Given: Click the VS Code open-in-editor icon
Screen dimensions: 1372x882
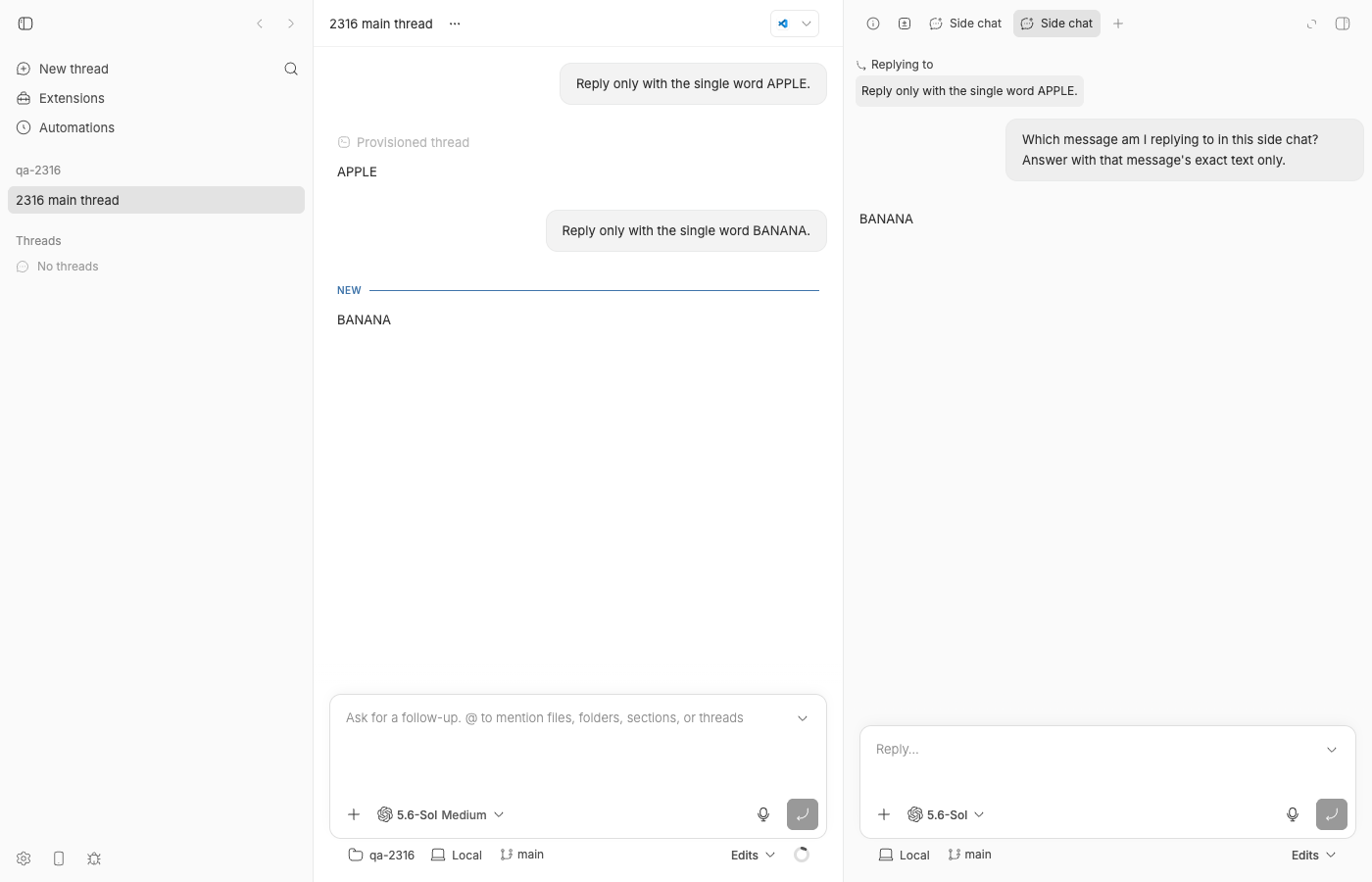Looking at the screenshot, I should [783, 24].
